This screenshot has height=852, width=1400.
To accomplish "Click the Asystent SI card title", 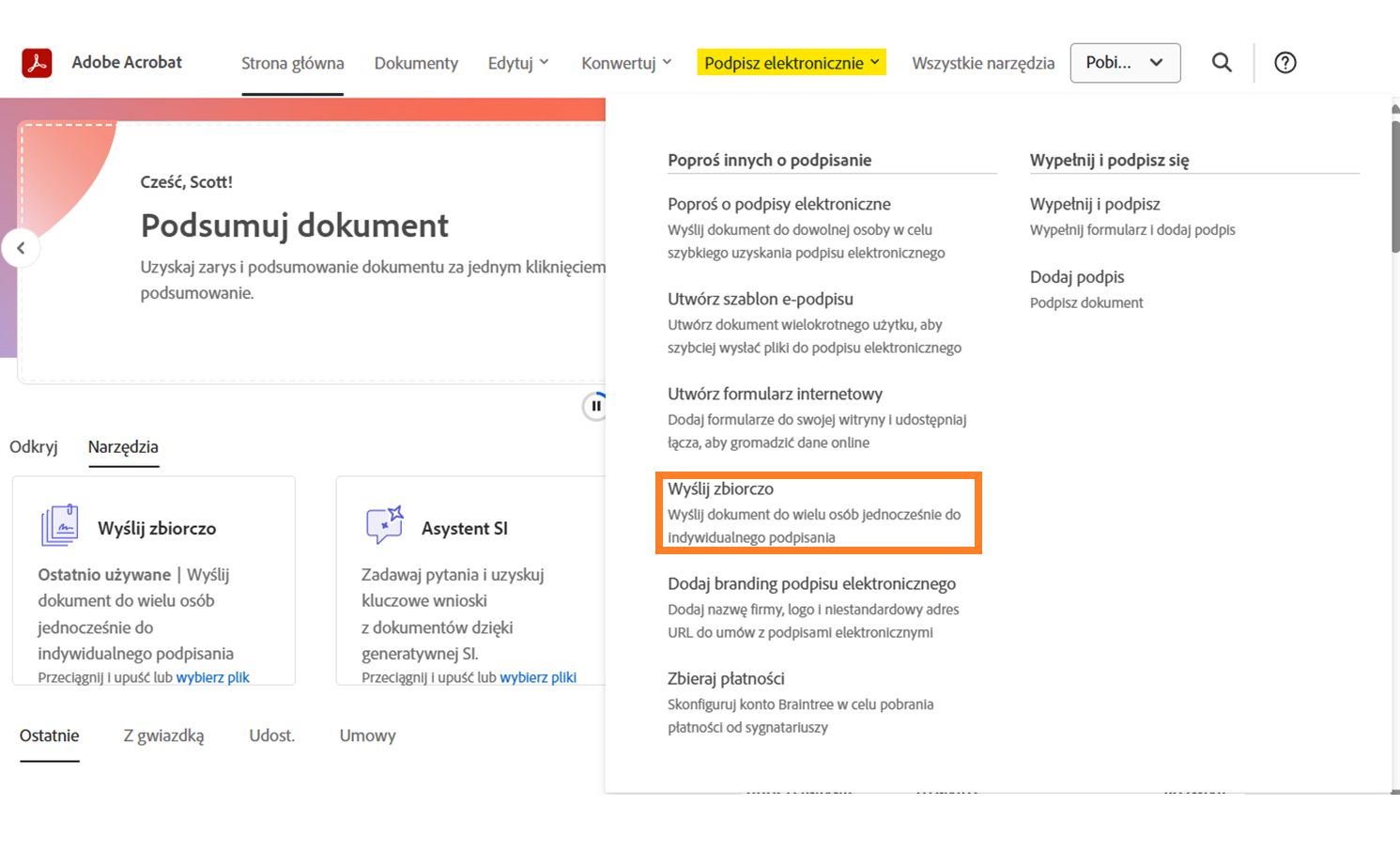I will point(465,529).
